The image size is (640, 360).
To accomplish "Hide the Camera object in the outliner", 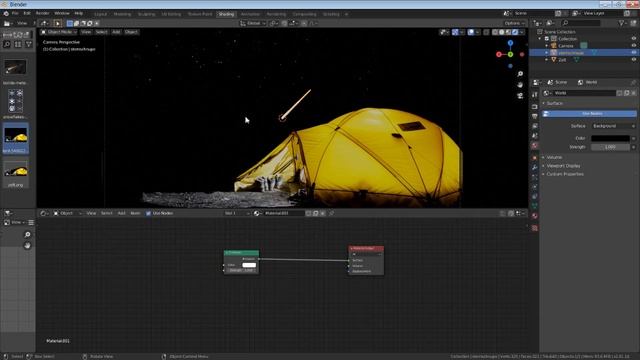I will (x=633, y=46).
